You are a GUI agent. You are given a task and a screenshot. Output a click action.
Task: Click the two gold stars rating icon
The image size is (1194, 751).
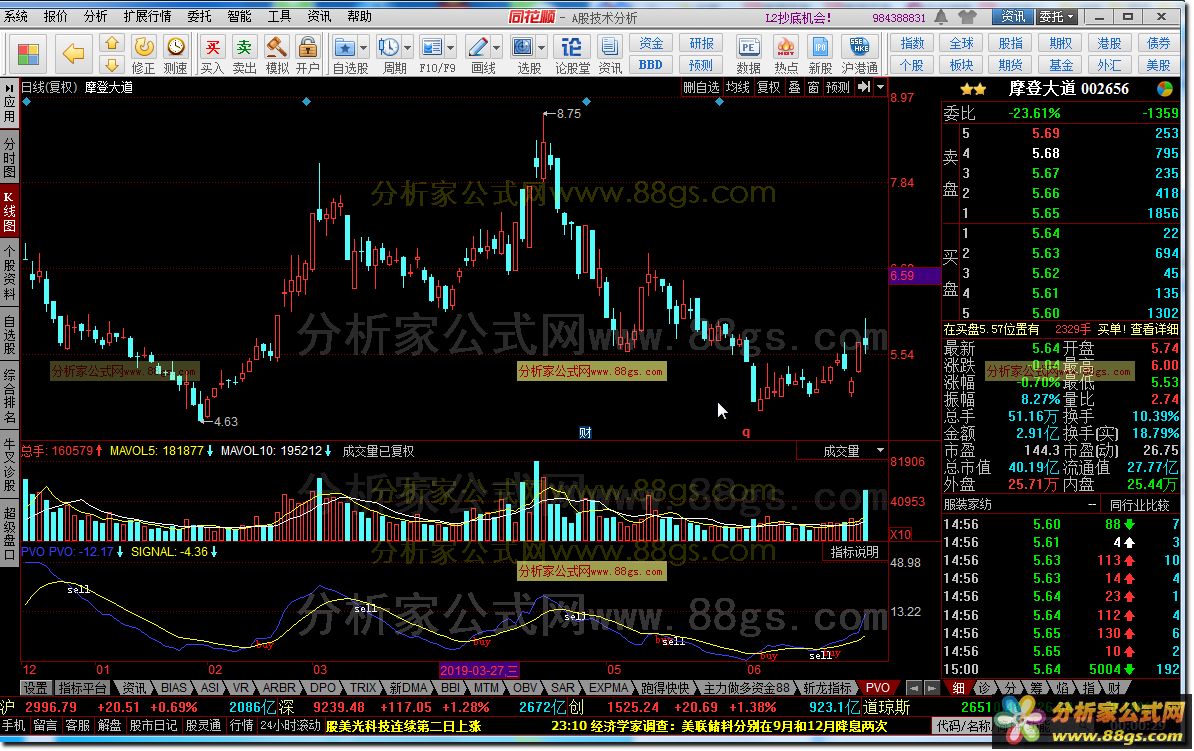point(973,89)
